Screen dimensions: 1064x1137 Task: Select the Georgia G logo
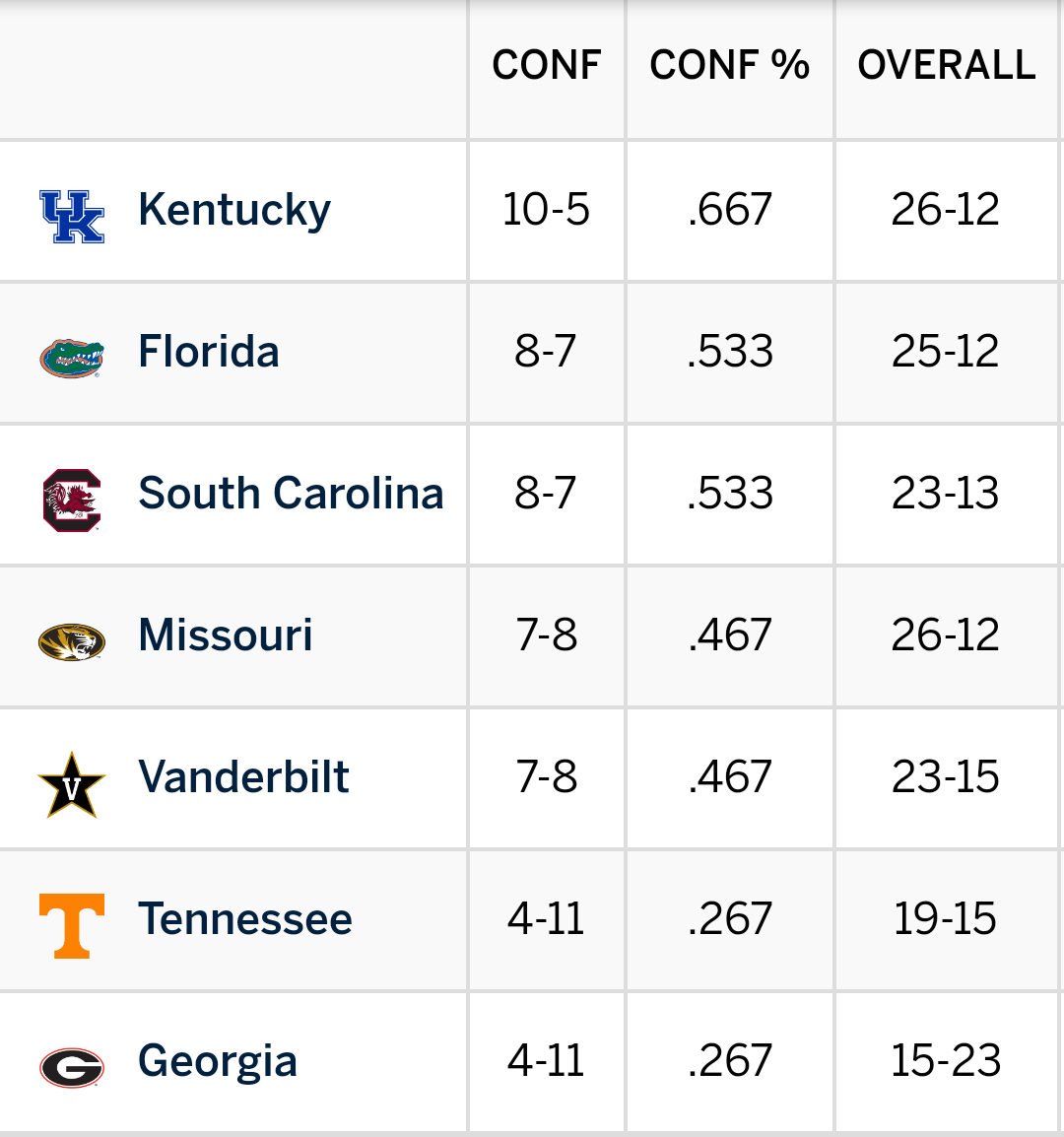pyautogui.click(x=72, y=1067)
